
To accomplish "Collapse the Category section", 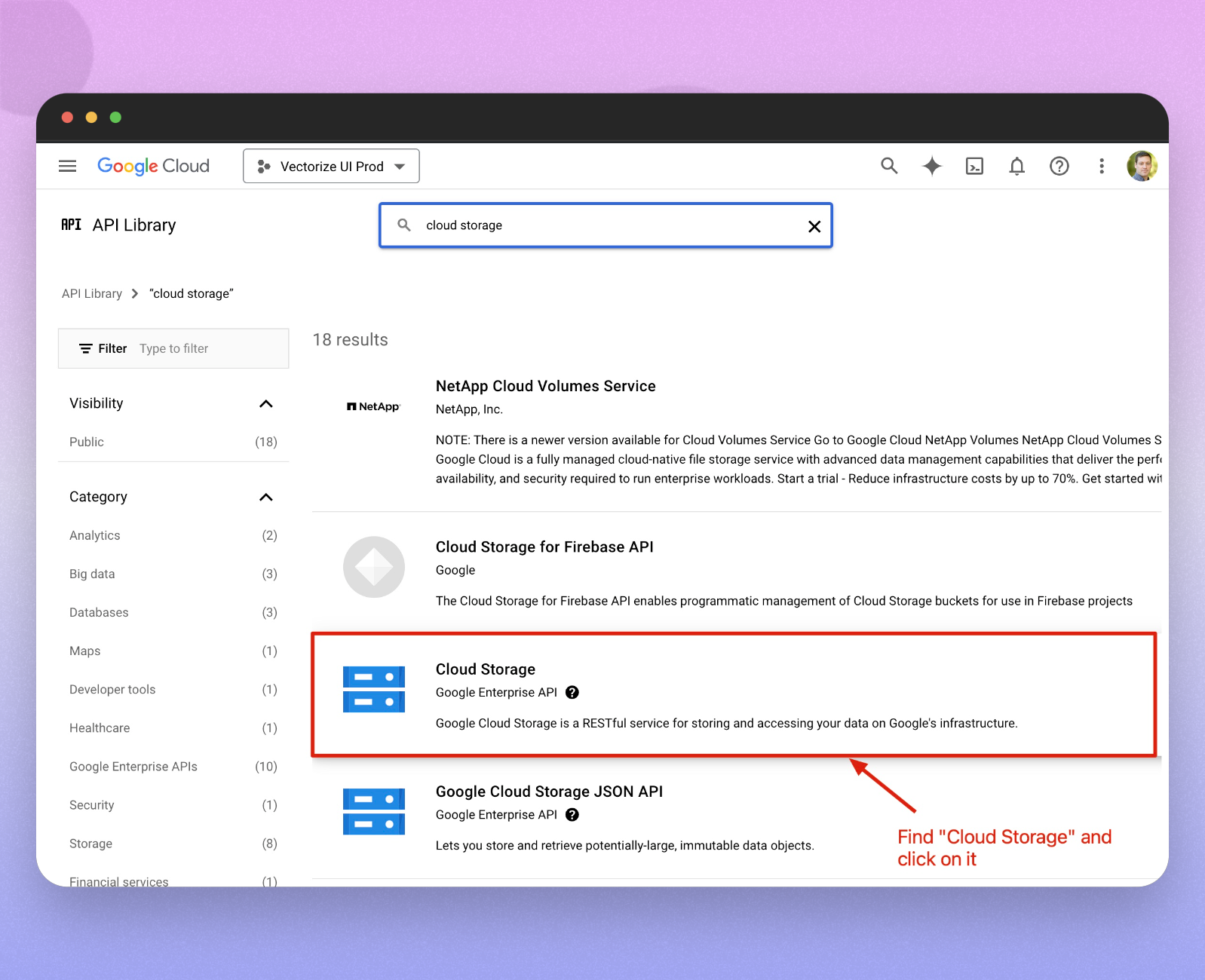I will [x=265, y=497].
